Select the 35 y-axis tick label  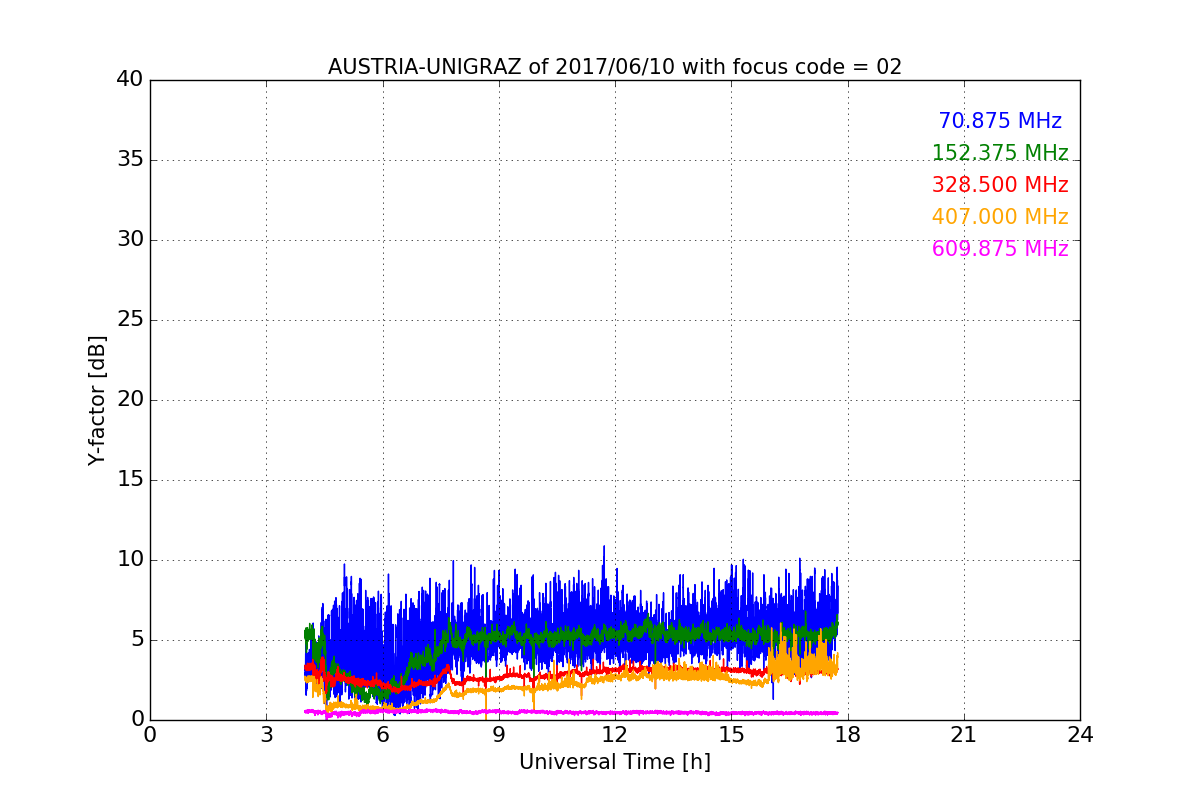[129, 160]
